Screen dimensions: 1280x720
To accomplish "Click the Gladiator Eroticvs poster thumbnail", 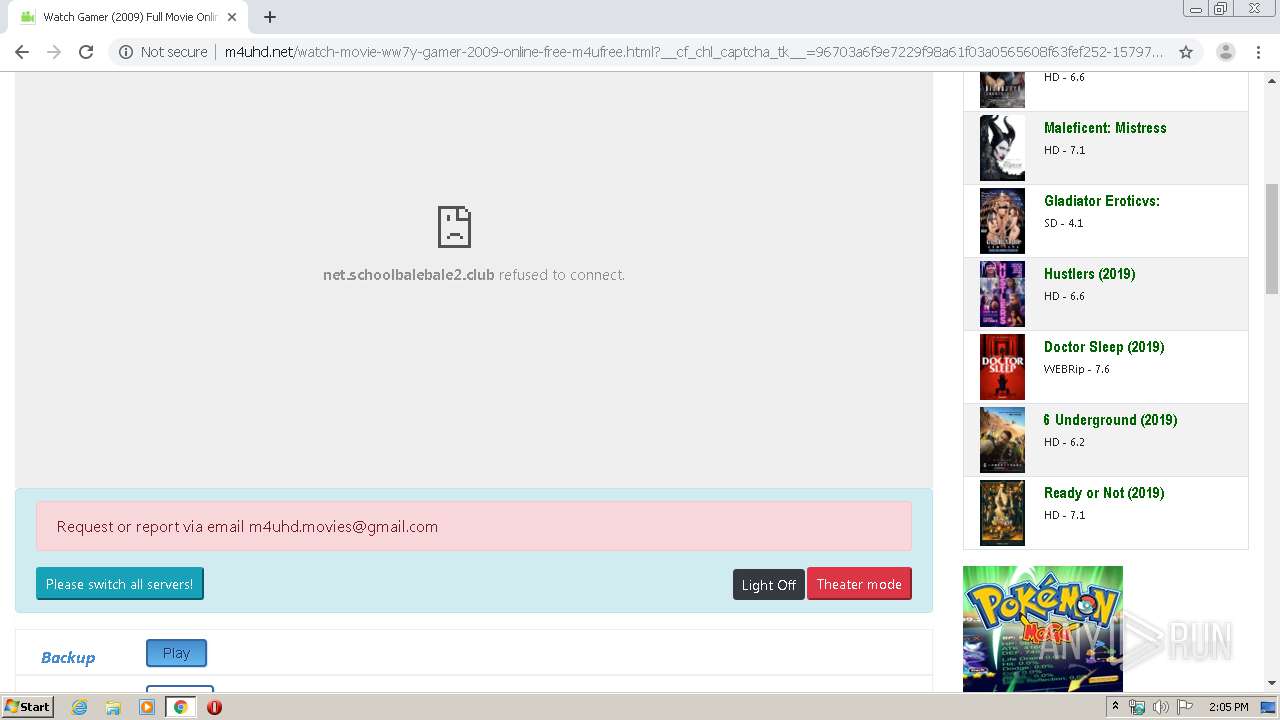I will [1002, 221].
